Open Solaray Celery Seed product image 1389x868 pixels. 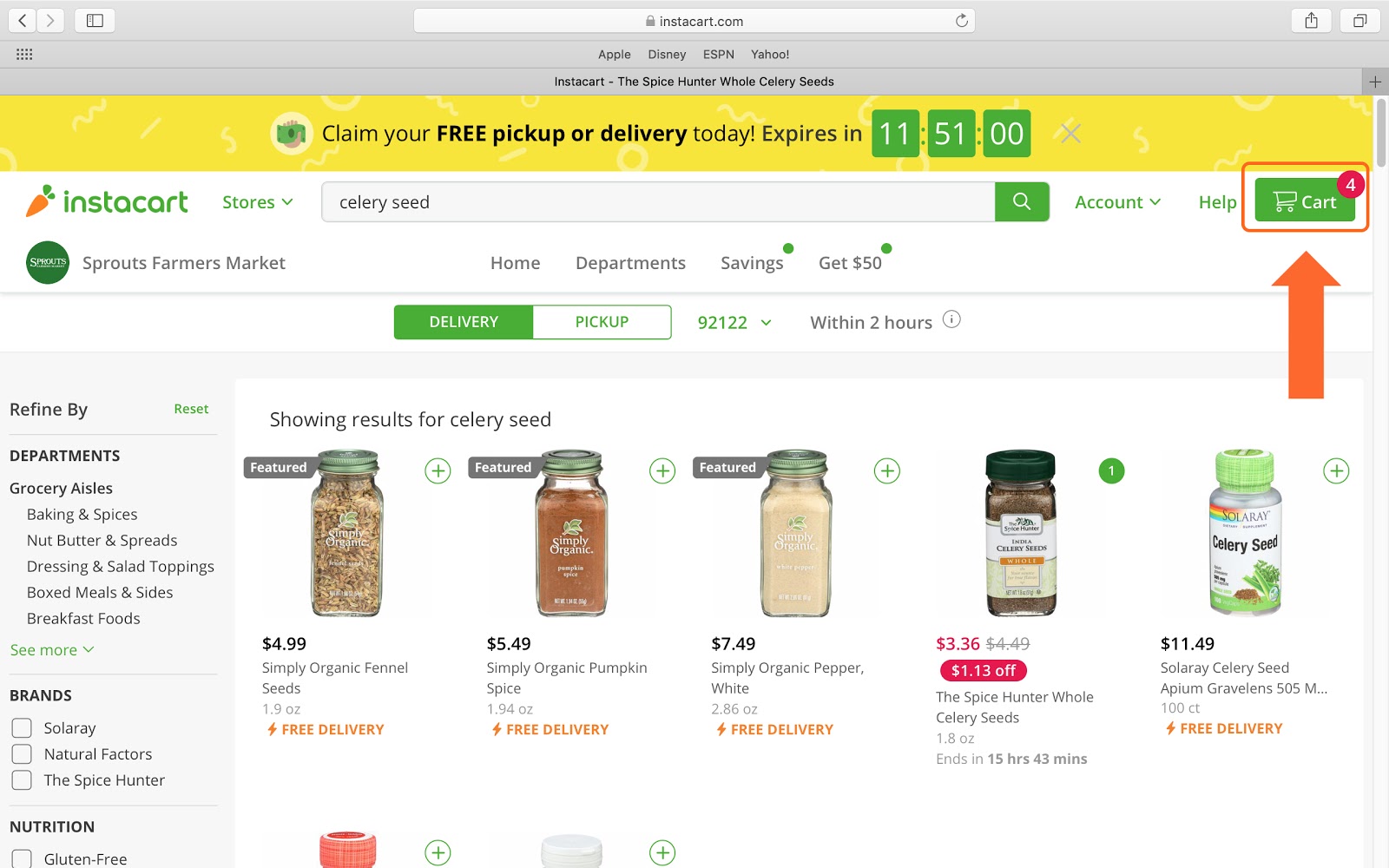pos(1245,533)
